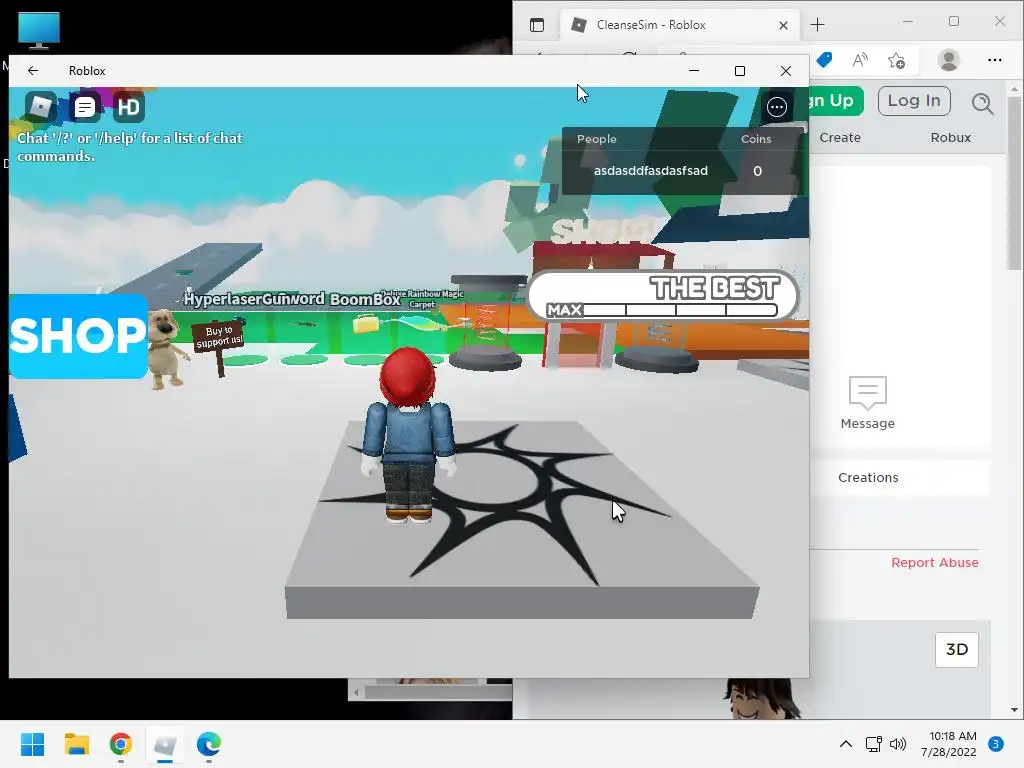Open the Roblox menu icon in game
This screenshot has width=1024, height=768.
point(40,107)
